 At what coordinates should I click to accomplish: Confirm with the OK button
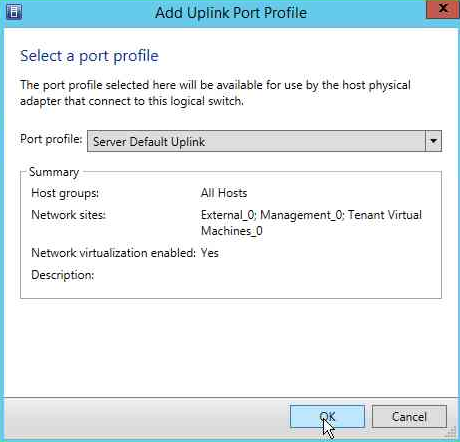click(327, 416)
